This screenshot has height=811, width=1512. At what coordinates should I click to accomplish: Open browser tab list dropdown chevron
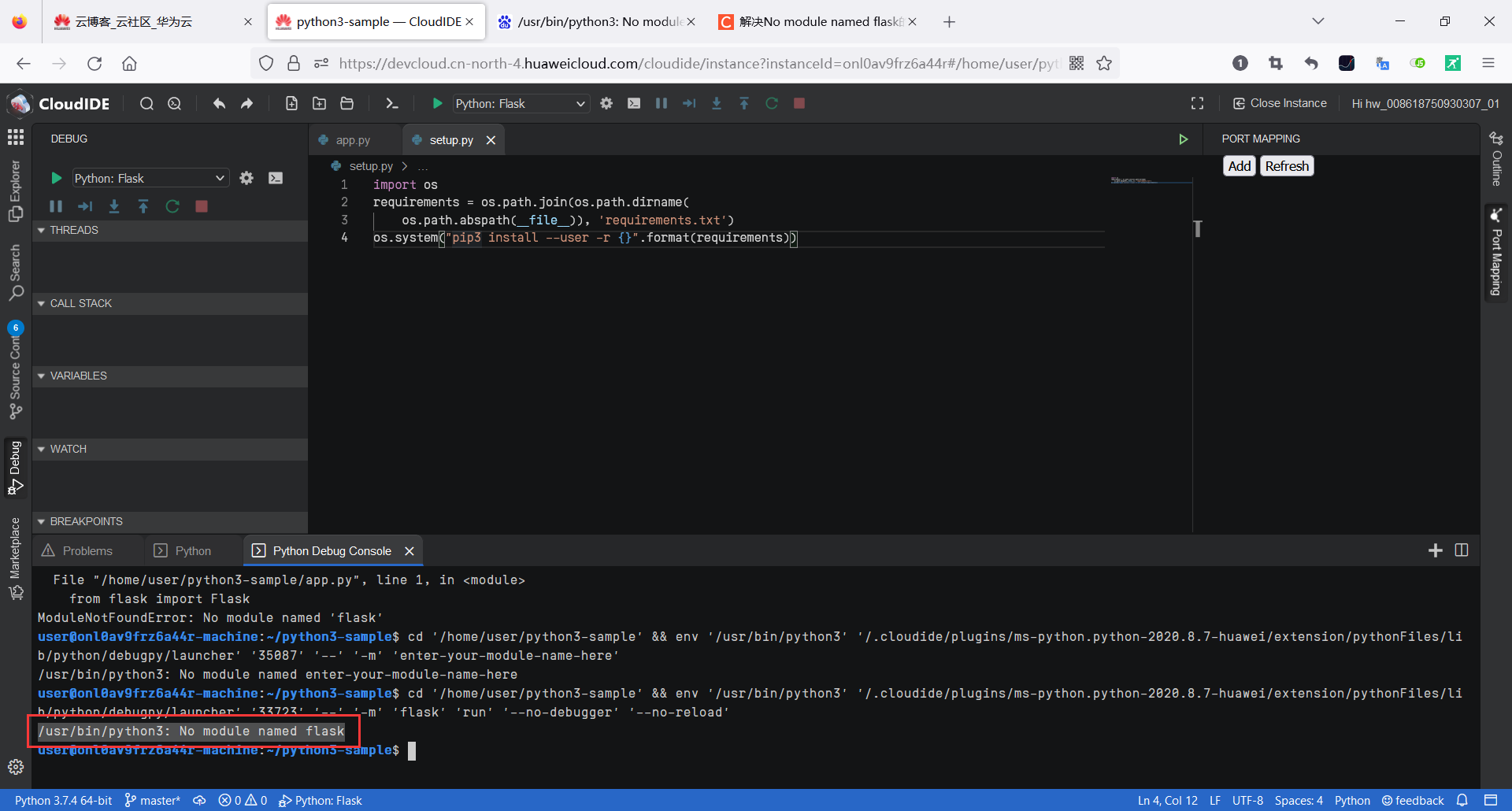[x=1318, y=21]
